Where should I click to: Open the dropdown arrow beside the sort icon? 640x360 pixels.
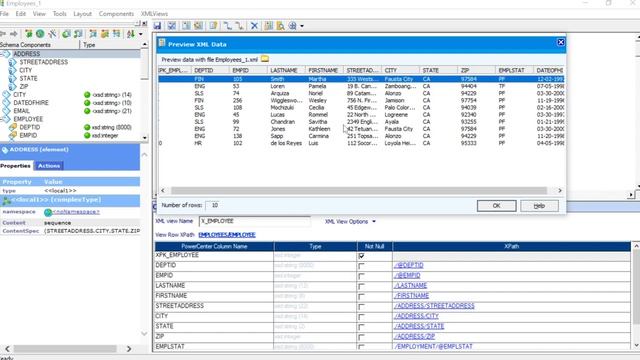click(140, 34)
